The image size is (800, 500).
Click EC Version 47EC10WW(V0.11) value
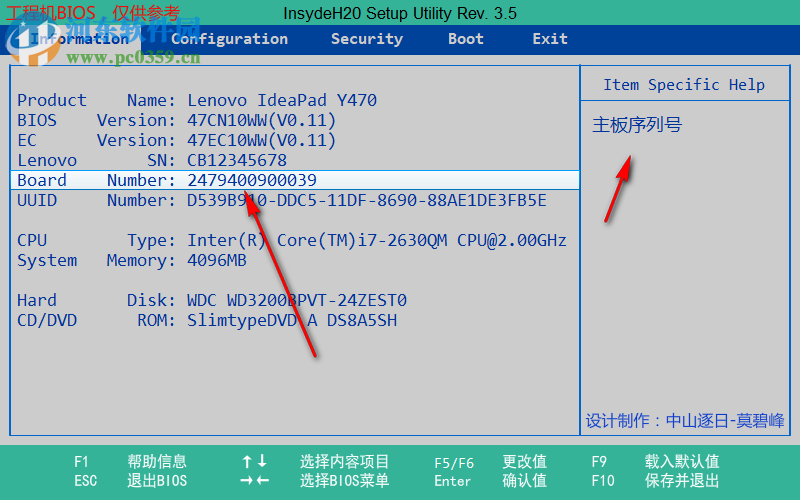(261, 140)
